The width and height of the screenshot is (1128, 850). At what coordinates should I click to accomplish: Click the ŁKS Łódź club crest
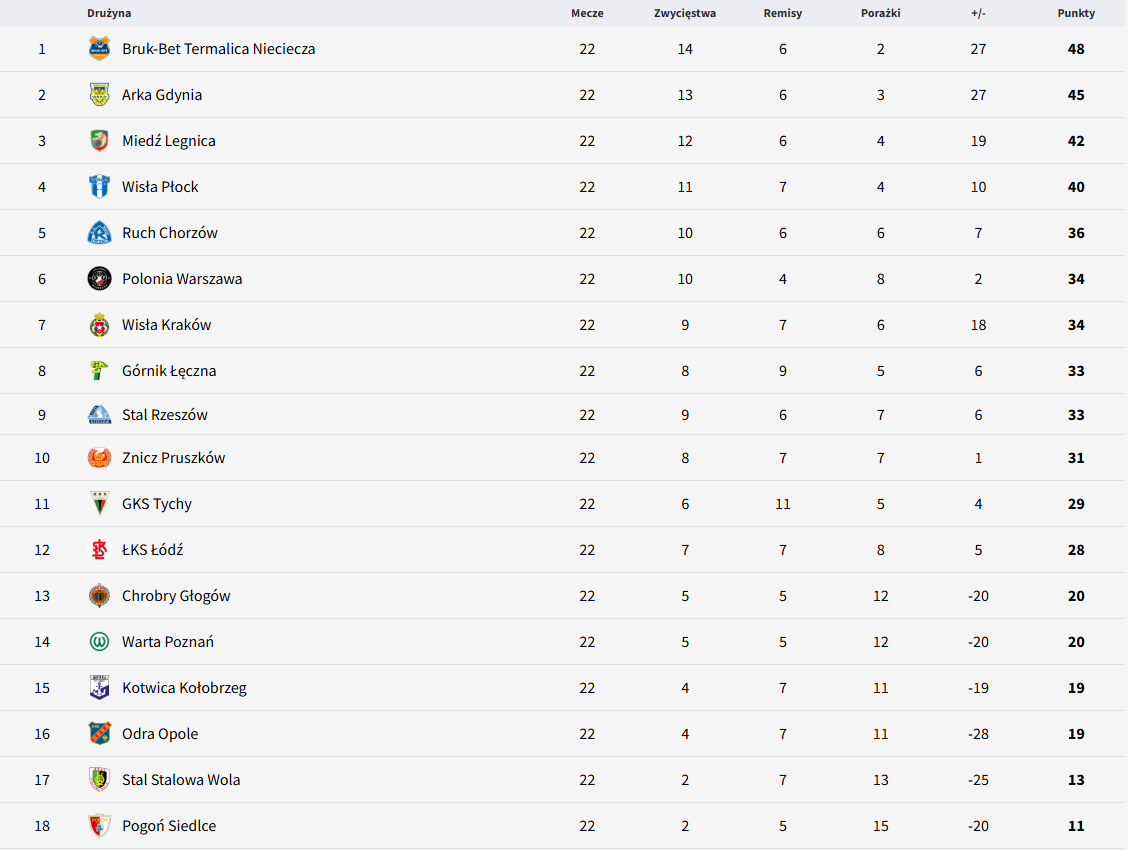tap(99, 550)
